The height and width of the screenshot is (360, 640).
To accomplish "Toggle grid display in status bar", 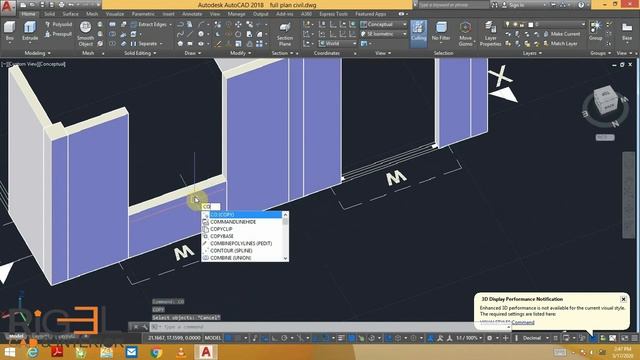I will tap(229, 338).
